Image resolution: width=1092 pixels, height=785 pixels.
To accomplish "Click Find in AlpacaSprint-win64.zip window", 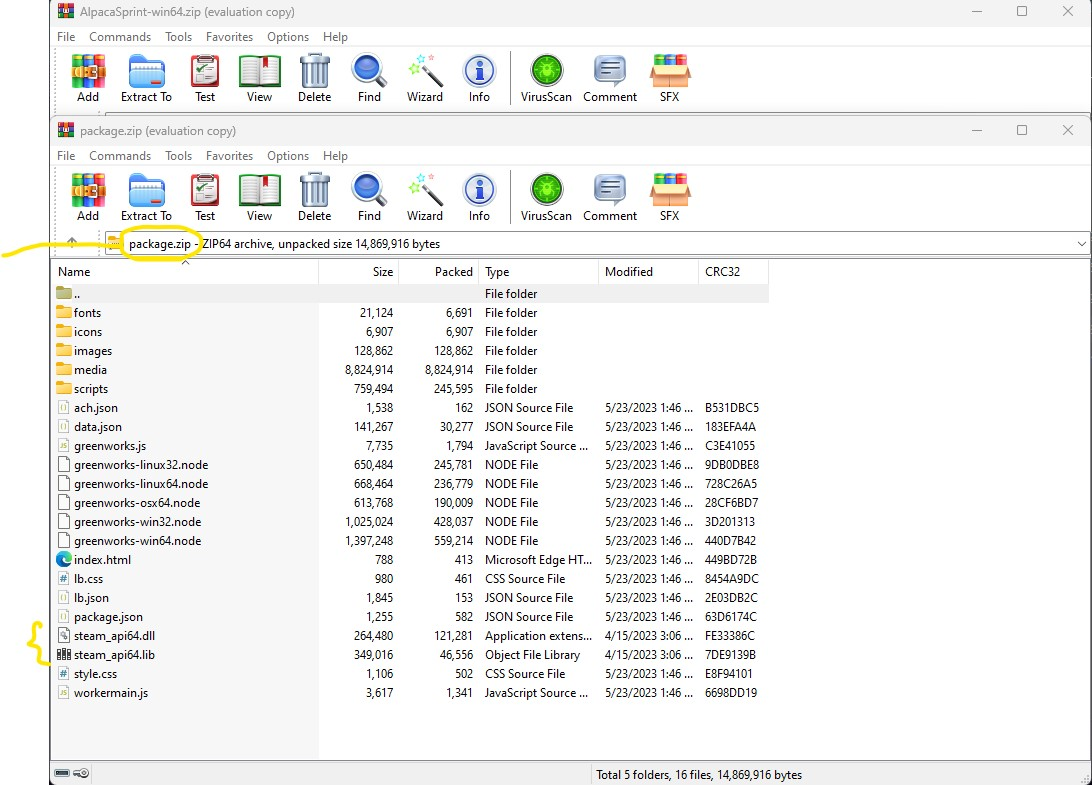I will tap(369, 78).
